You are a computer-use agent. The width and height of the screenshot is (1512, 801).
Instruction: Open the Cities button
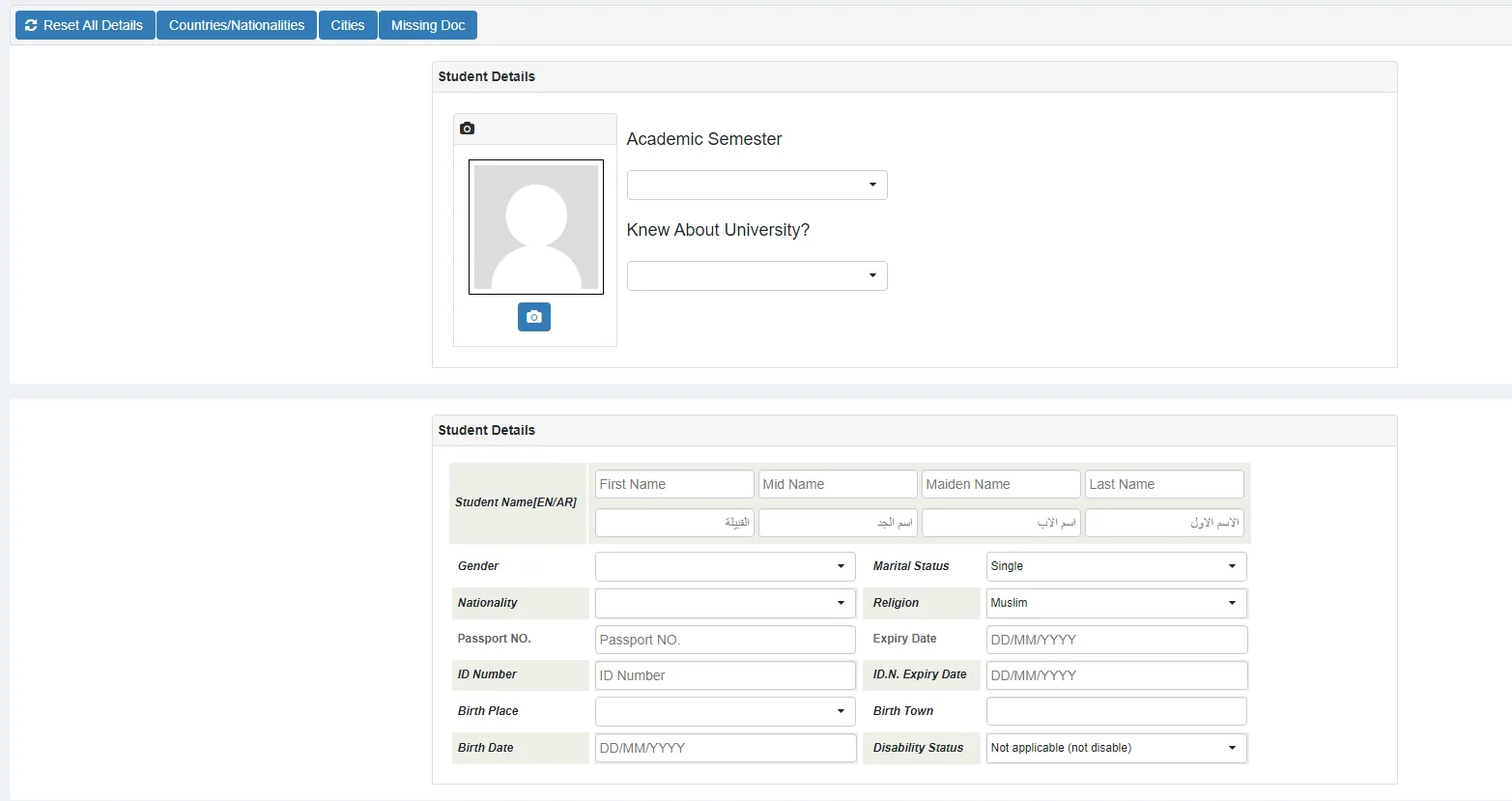point(348,25)
